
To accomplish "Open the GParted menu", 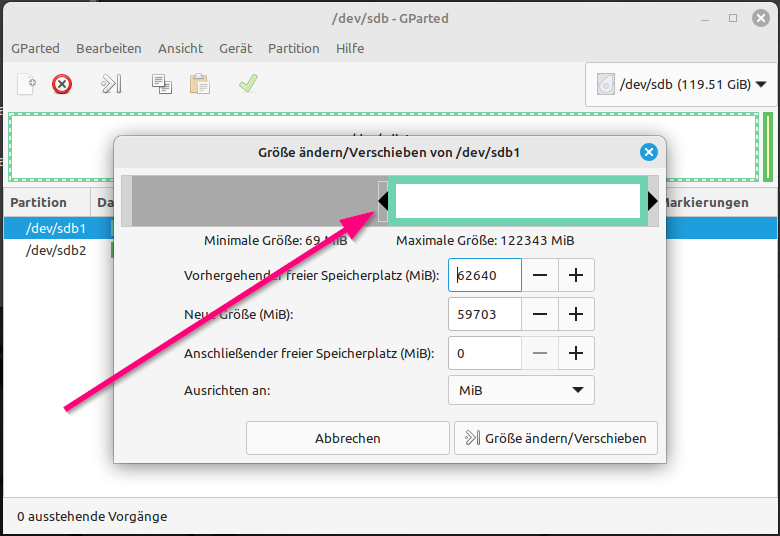I will coord(35,48).
